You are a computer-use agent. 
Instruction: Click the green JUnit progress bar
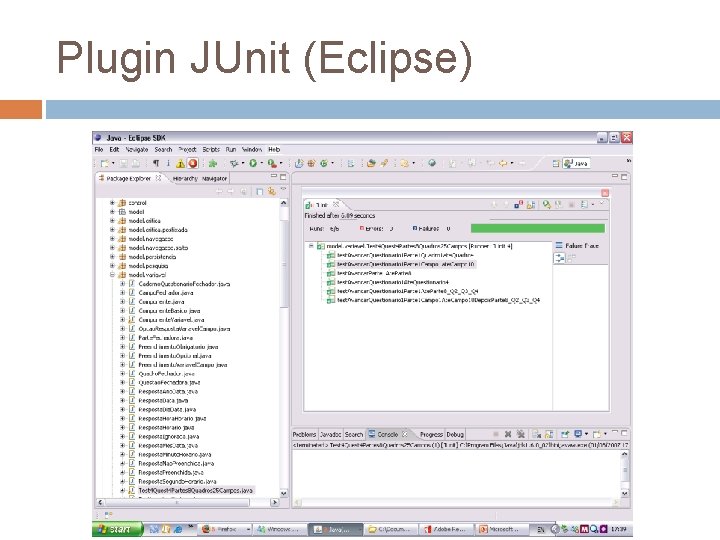pos(538,228)
